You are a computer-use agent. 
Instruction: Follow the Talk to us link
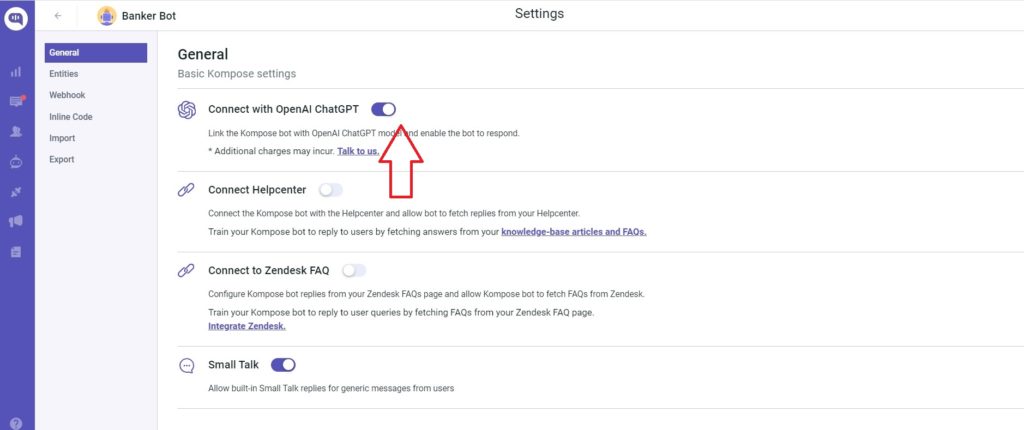click(x=358, y=151)
